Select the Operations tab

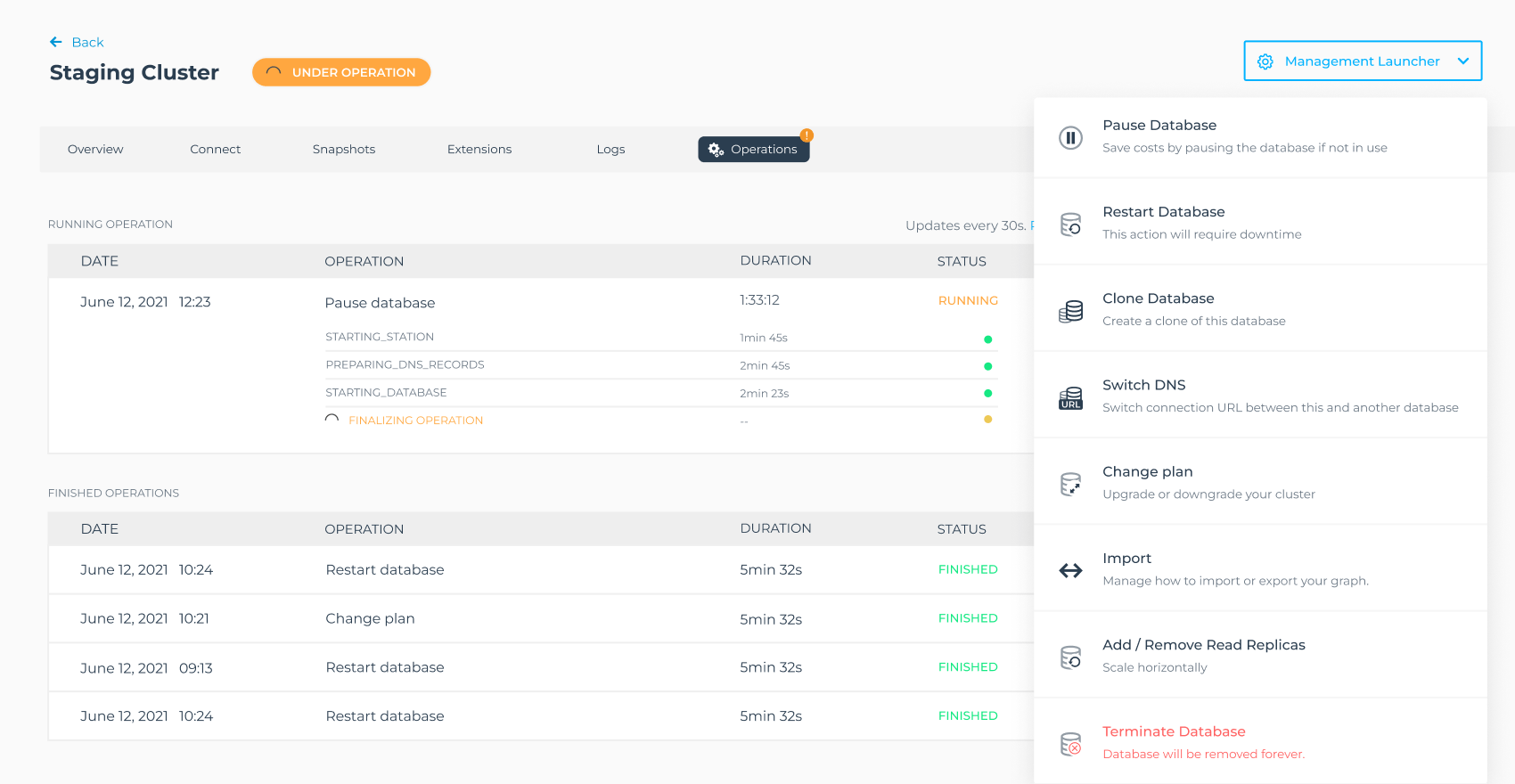(x=754, y=149)
